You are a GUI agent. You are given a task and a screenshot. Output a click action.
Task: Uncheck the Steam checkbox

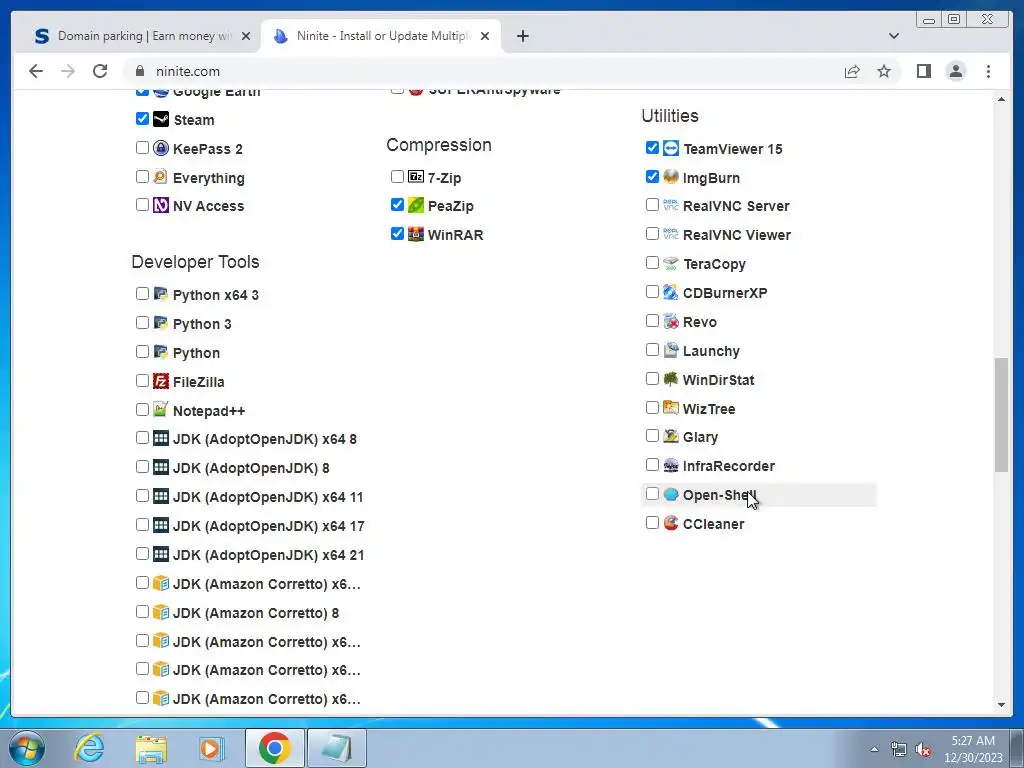pyautogui.click(x=142, y=119)
